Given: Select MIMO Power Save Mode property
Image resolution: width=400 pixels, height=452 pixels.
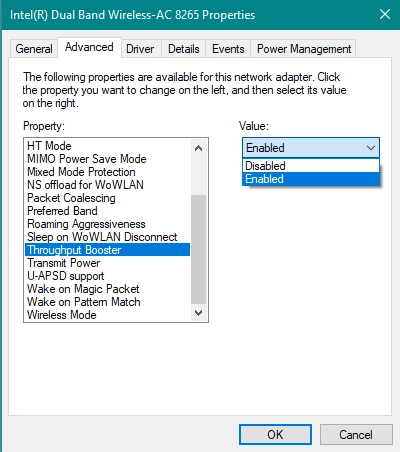Looking at the screenshot, I should (x=107, y=159).
